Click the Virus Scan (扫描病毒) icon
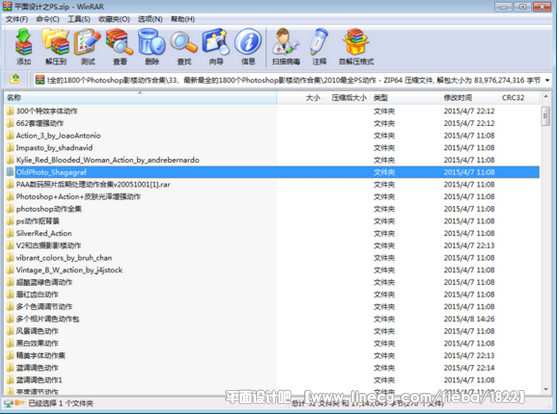 (x=286, y=42)
